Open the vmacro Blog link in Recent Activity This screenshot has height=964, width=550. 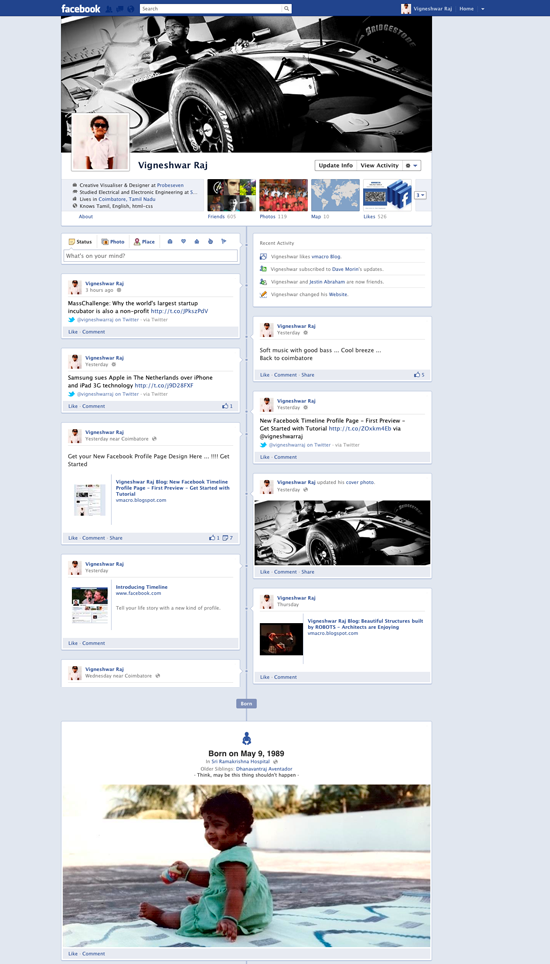[x=327, y=256]
